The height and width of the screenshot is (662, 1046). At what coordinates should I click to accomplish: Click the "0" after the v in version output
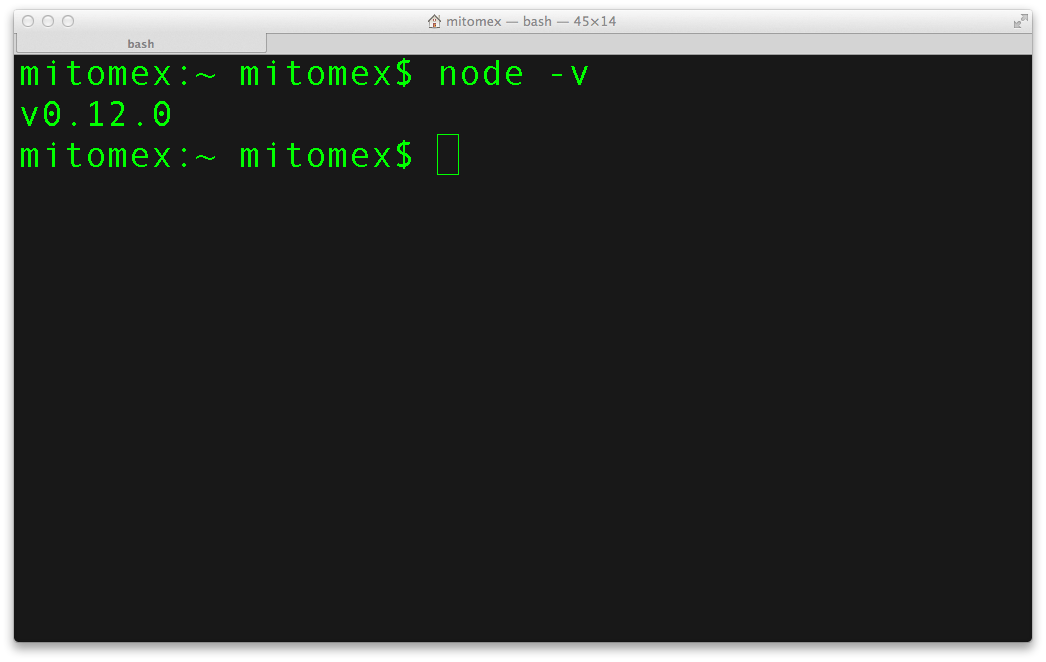tap(52, 114)
